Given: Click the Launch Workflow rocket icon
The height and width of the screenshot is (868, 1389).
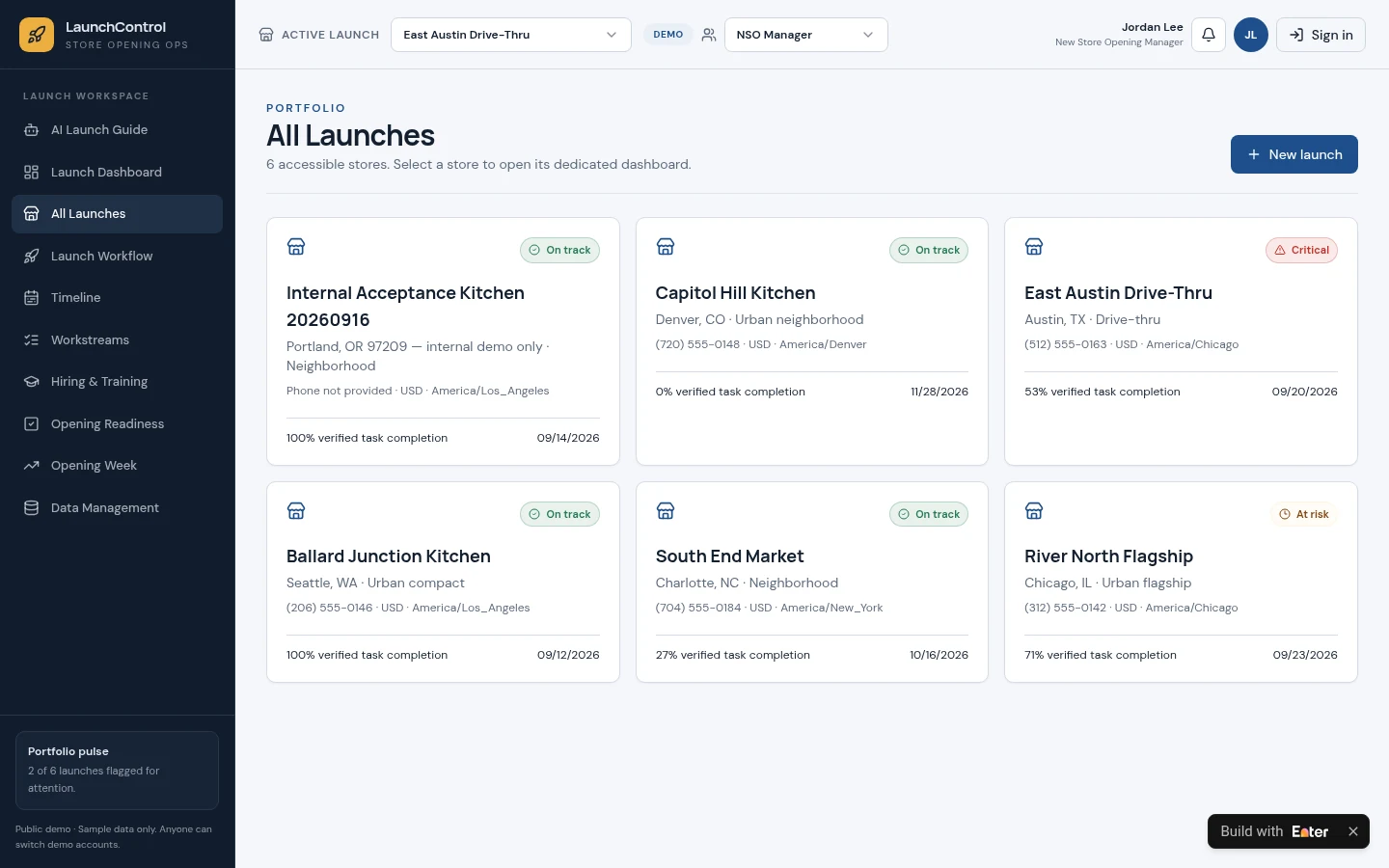Looking at the screenshot, I should coord(31,256).
